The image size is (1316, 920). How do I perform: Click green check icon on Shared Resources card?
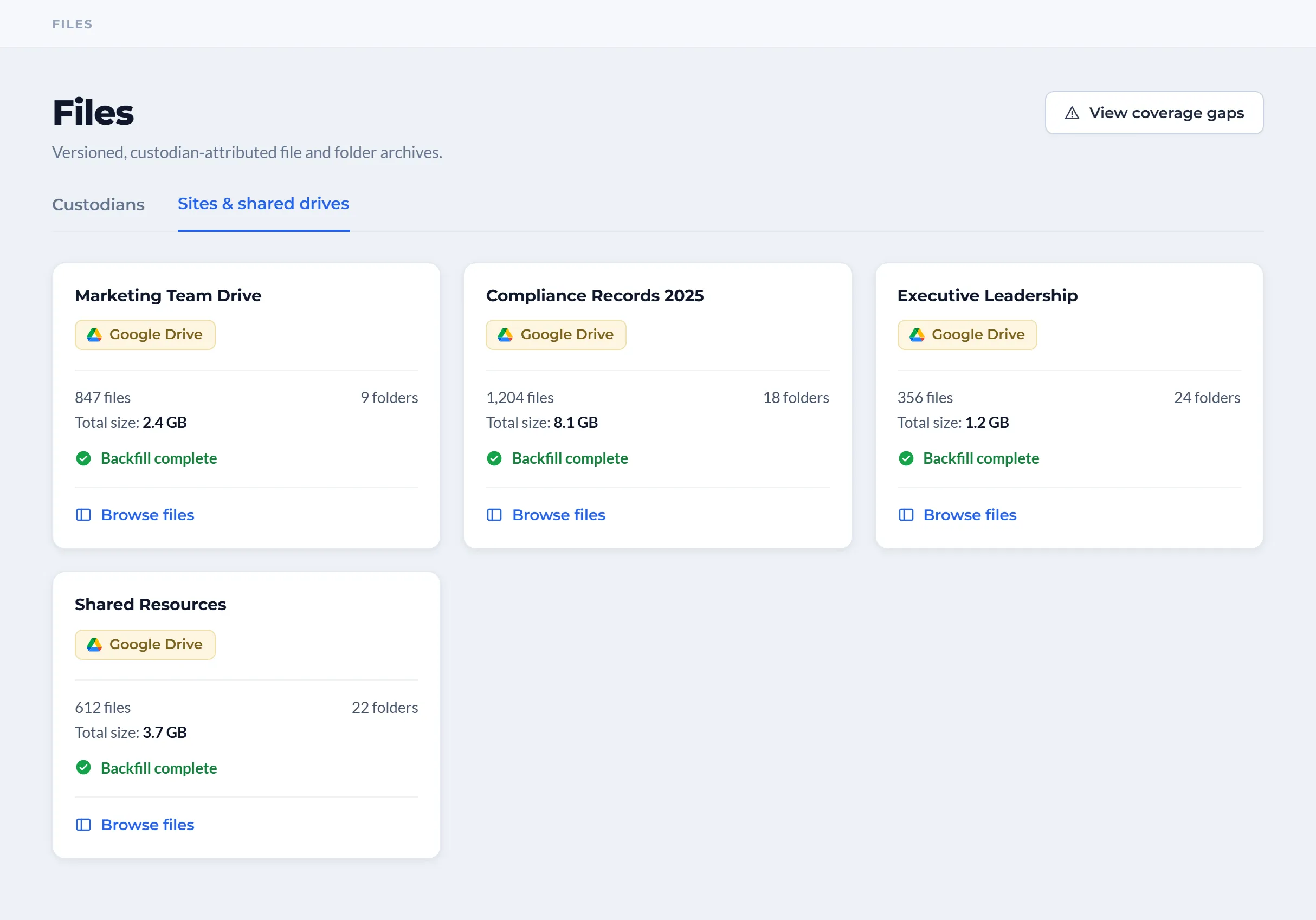(83, 768)
